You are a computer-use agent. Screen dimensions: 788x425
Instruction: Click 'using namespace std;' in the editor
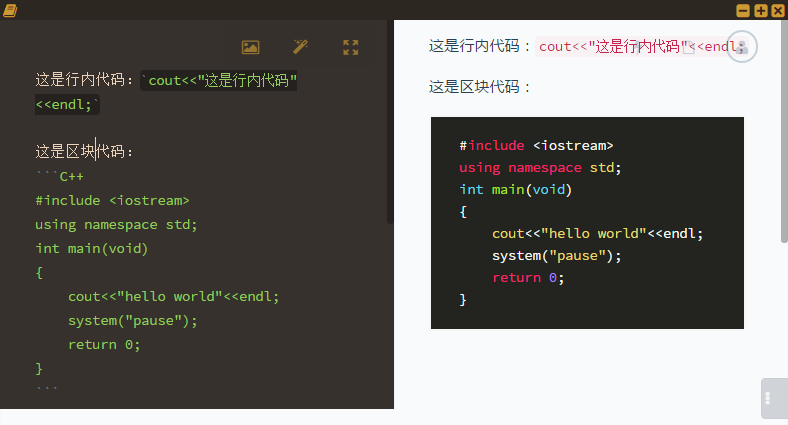click(116, 225)
